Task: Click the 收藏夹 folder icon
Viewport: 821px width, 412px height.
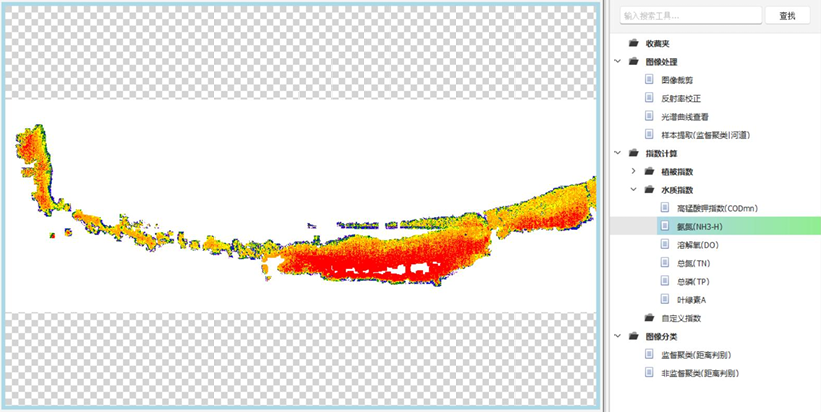Action: (x=633, y=44)
